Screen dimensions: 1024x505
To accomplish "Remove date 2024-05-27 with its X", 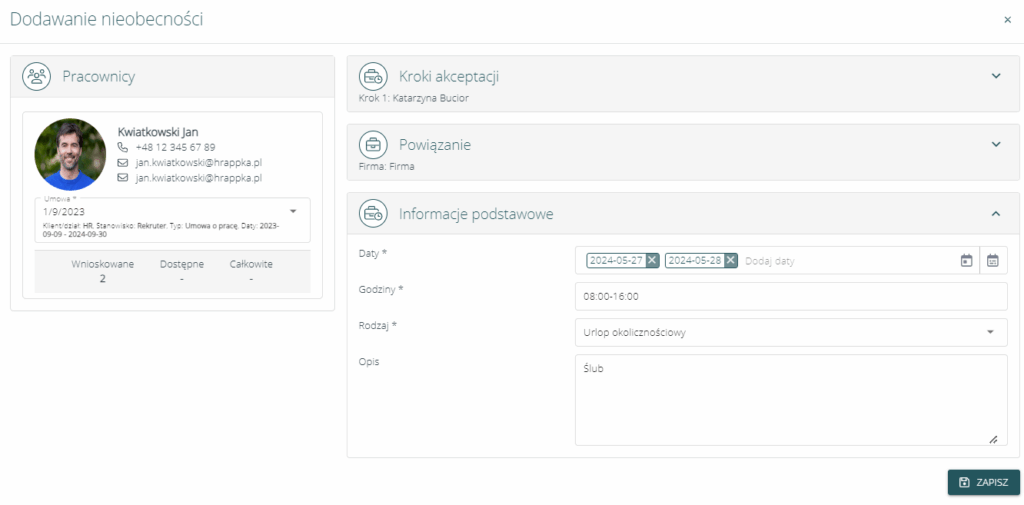I will point(652,260).
